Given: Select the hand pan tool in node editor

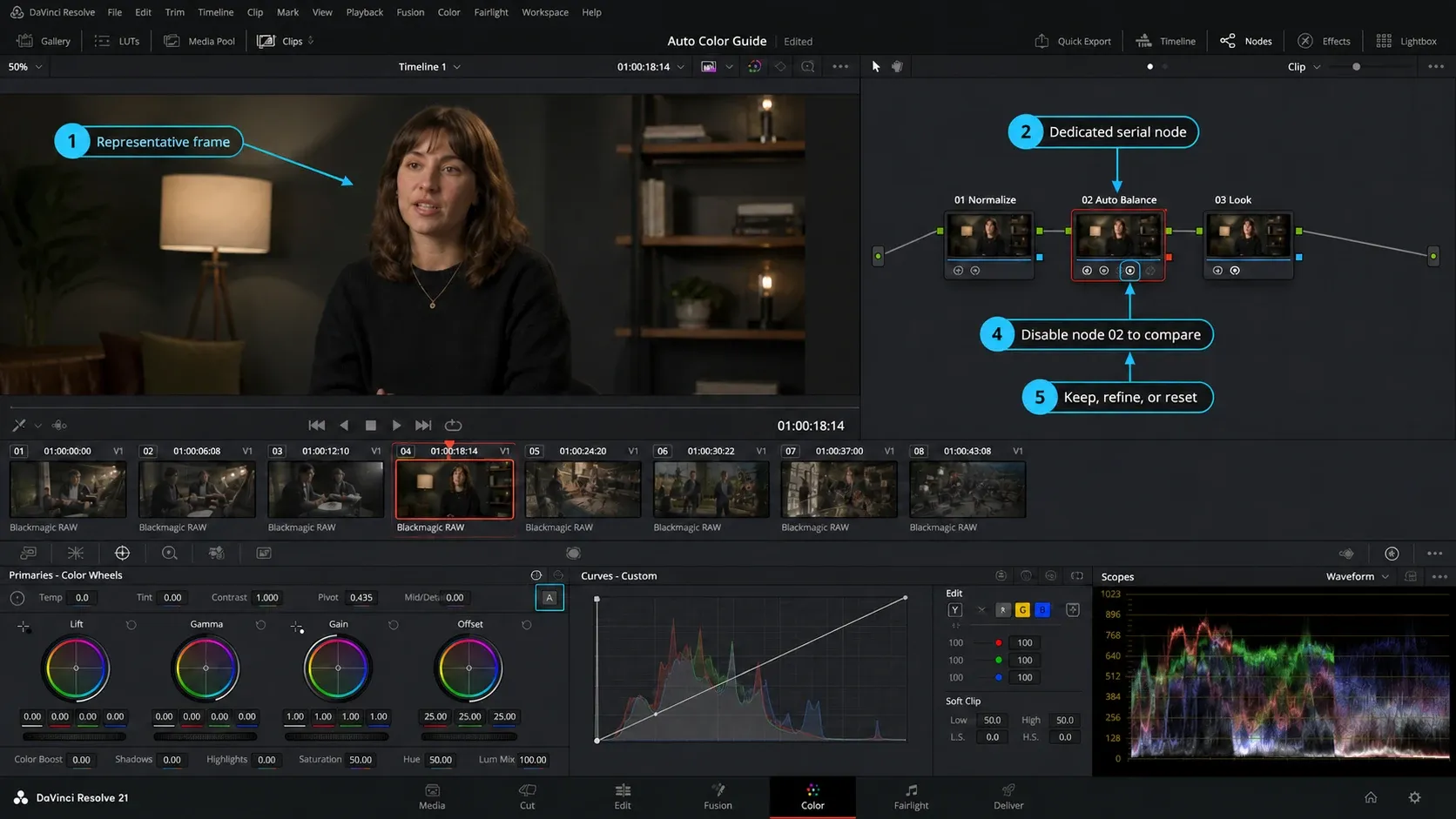Looking at the screenshot, I should pyautogui.click(x=898, y=66).
